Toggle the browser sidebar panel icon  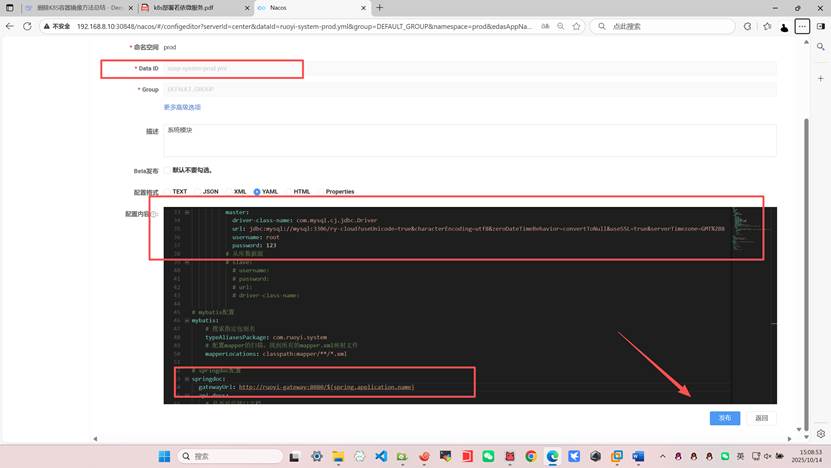click(821, 26)
